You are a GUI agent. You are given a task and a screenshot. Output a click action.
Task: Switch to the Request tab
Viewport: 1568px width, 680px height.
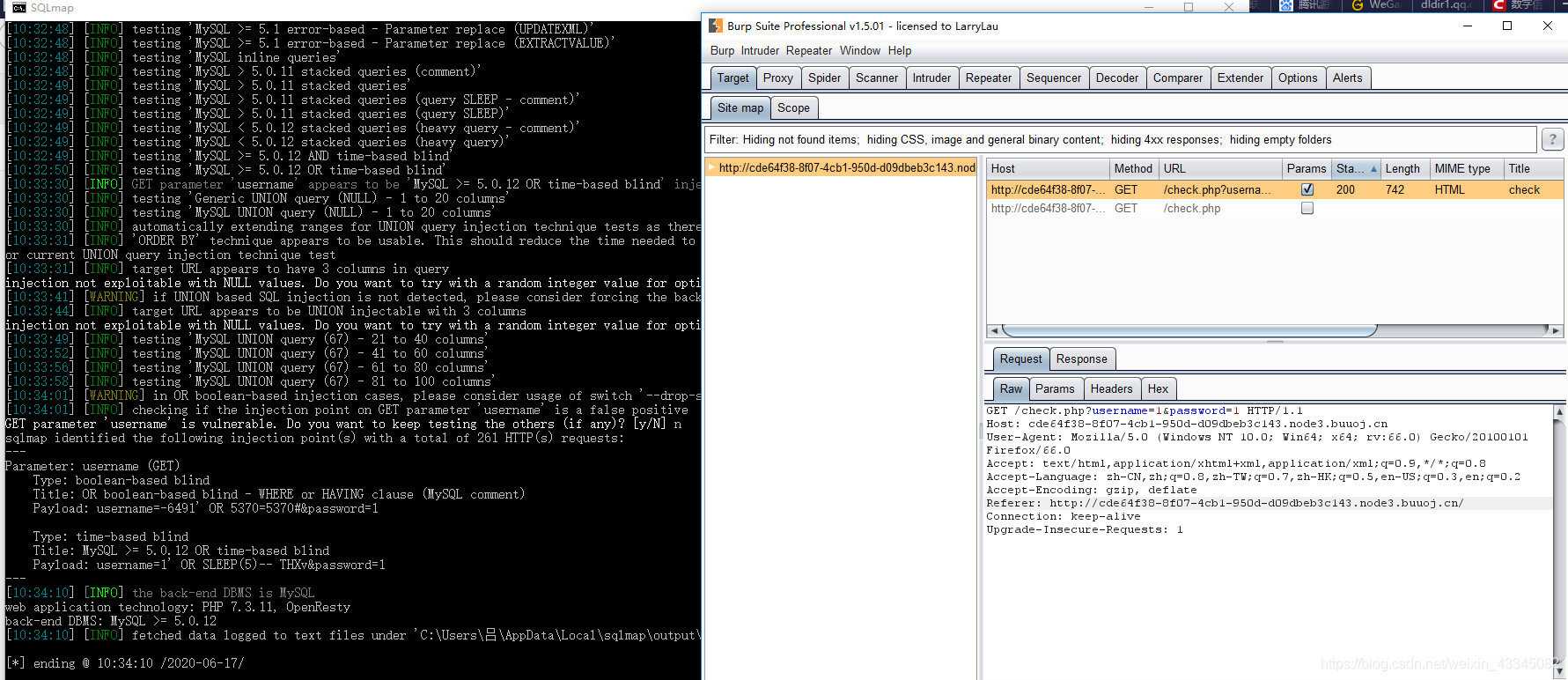(x=1020, y=358)
